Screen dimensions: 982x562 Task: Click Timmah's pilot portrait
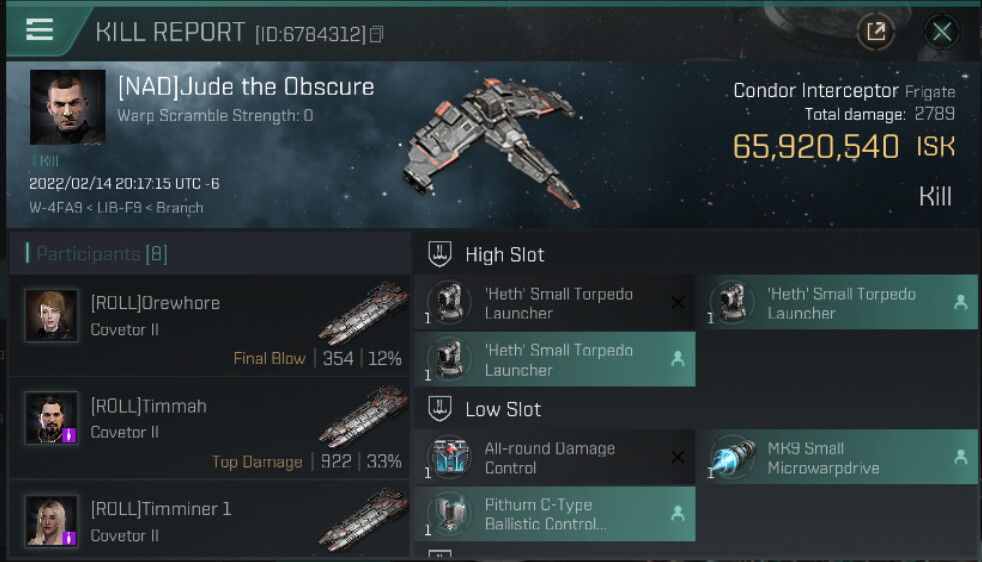[x=52, y=419]
